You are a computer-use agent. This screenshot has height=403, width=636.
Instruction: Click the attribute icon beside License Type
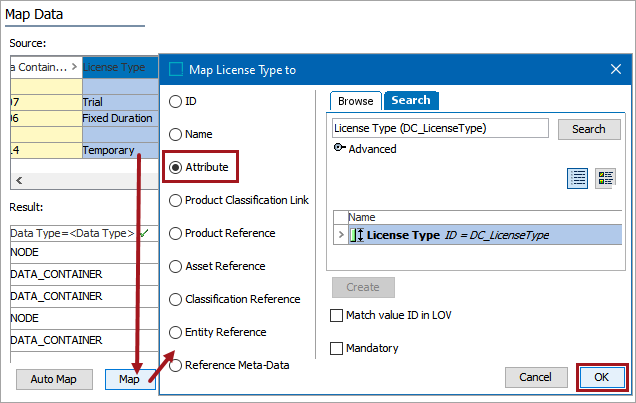click(357, 235)
